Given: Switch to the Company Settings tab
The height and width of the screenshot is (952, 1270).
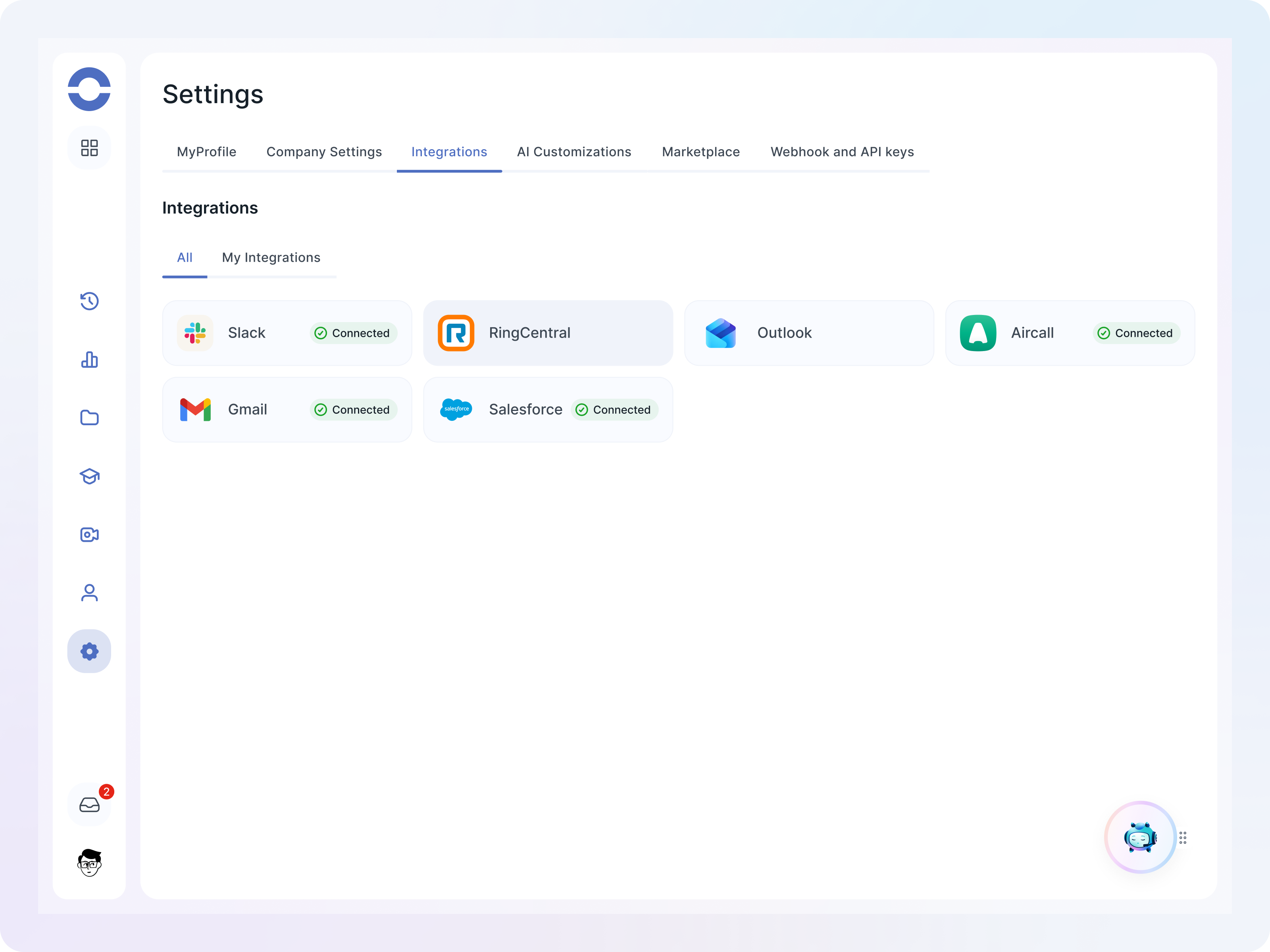Looking at the screenshot, I should (x=324, y=152).
